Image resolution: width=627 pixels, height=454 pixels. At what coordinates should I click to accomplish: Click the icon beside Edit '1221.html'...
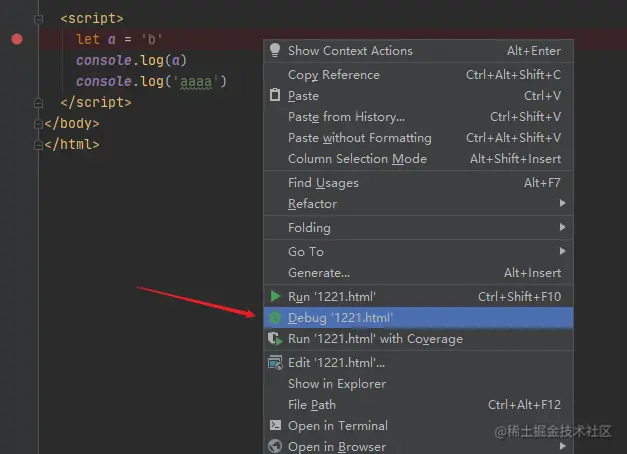click(x=275, y=362)
